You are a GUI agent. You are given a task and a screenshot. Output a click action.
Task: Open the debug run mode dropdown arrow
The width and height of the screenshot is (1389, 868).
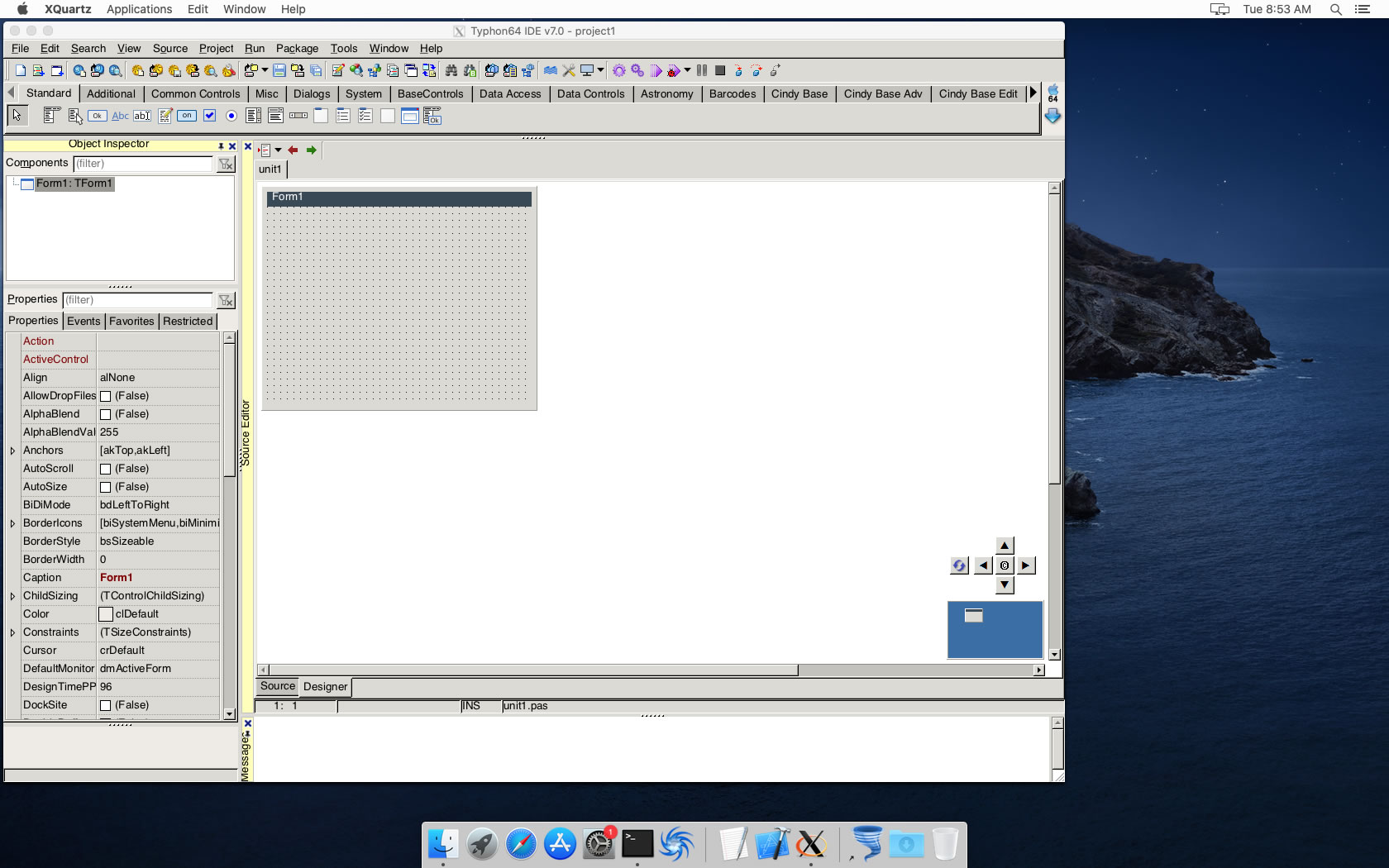pyautogui.click(x=687, y=71)
